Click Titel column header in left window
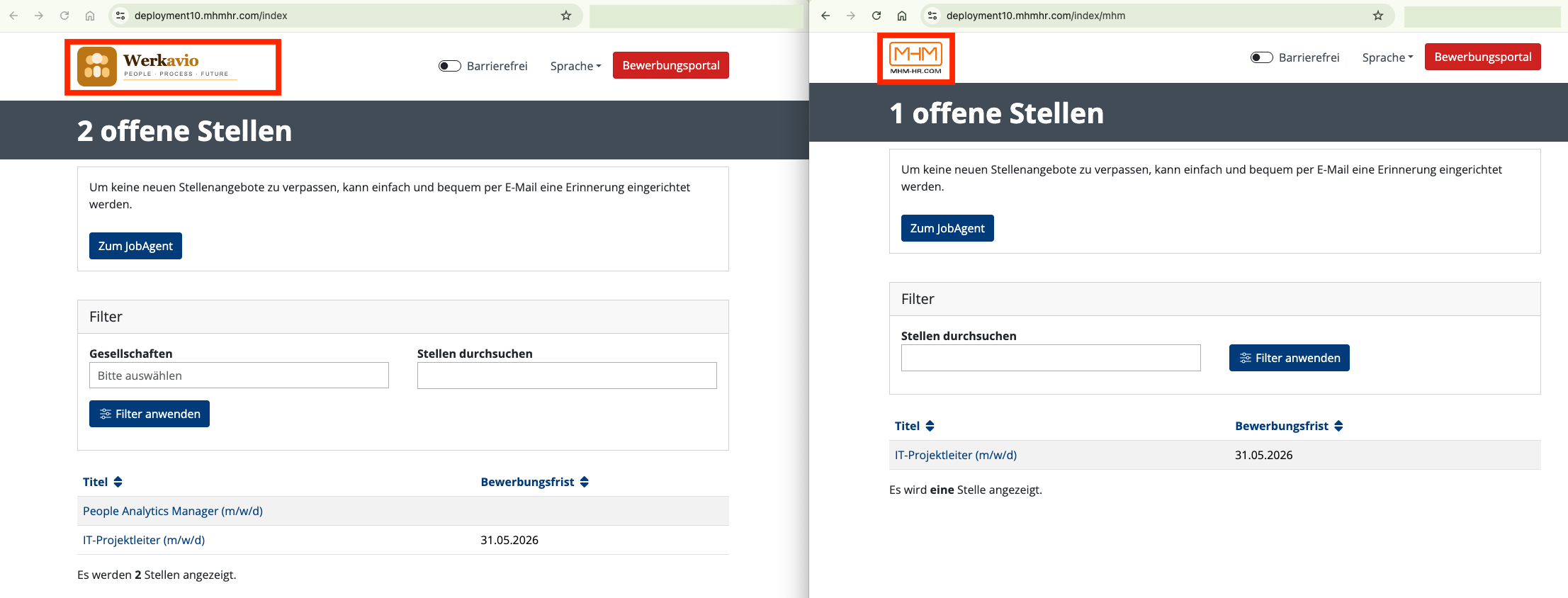 tap(95, 482)
